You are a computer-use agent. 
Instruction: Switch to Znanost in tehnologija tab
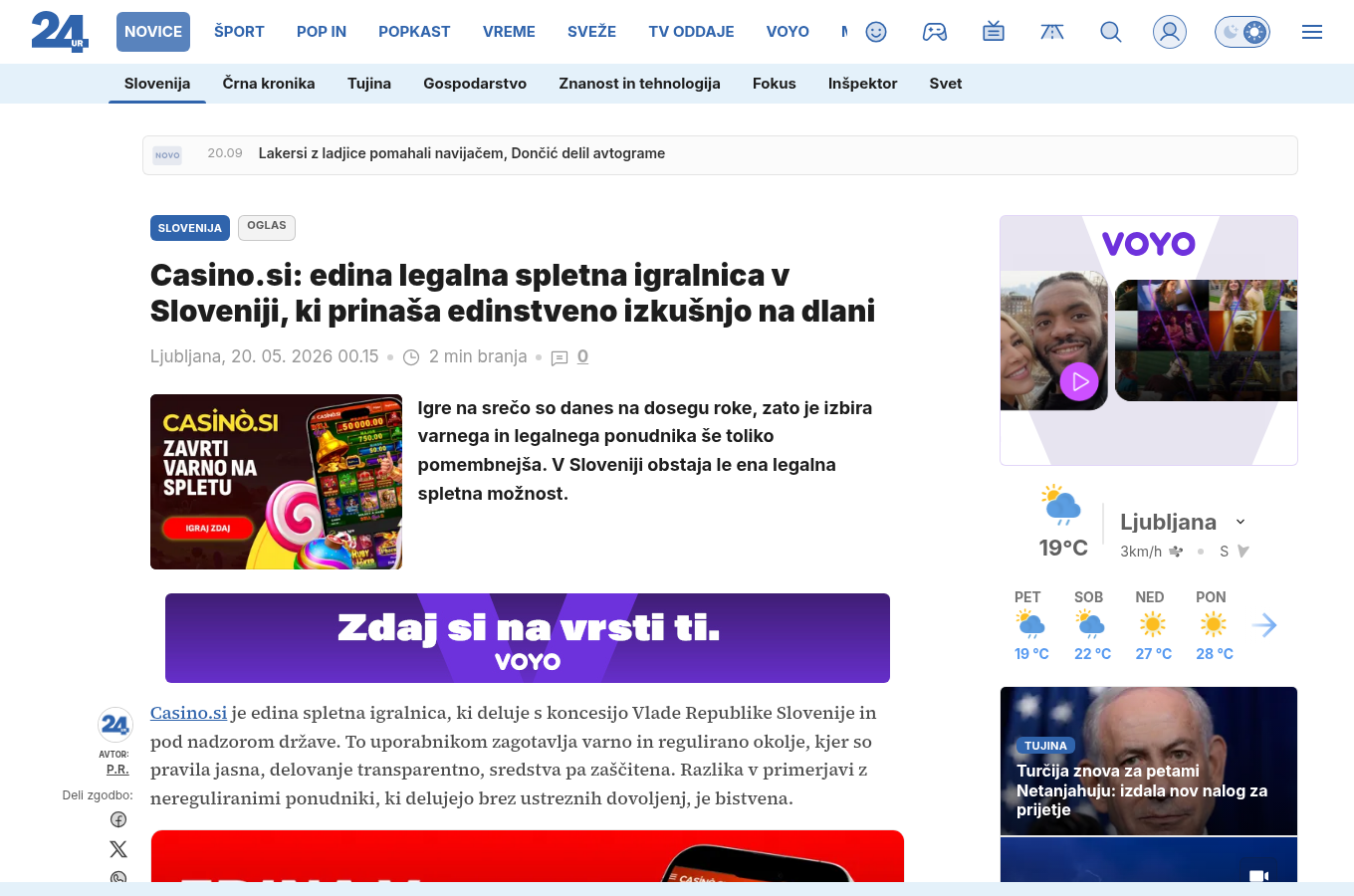click(x=639, y=84)
